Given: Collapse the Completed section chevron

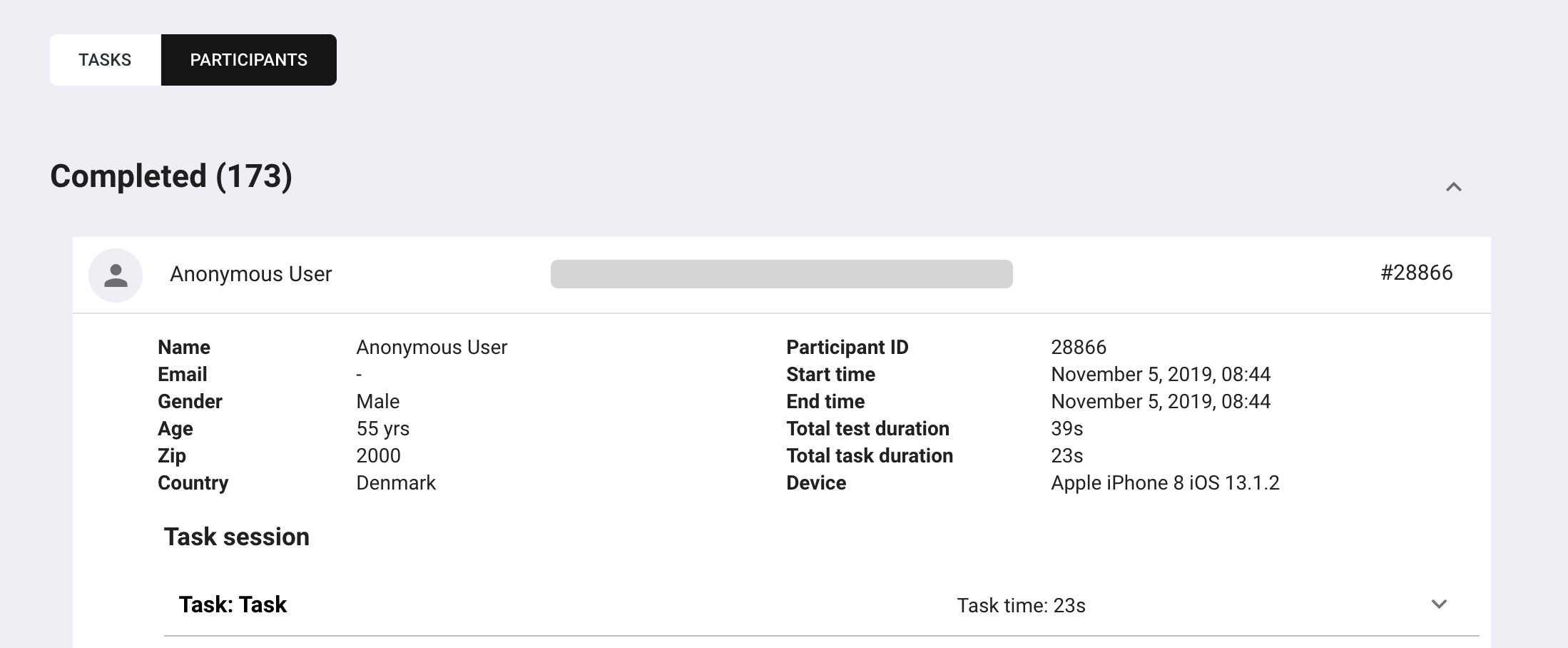Looking at the screenshot, I should pos(1453,187).
